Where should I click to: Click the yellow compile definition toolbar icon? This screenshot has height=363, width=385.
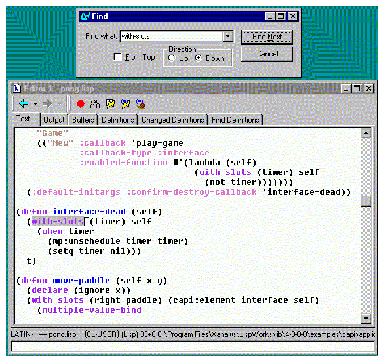tap(110, 104)
